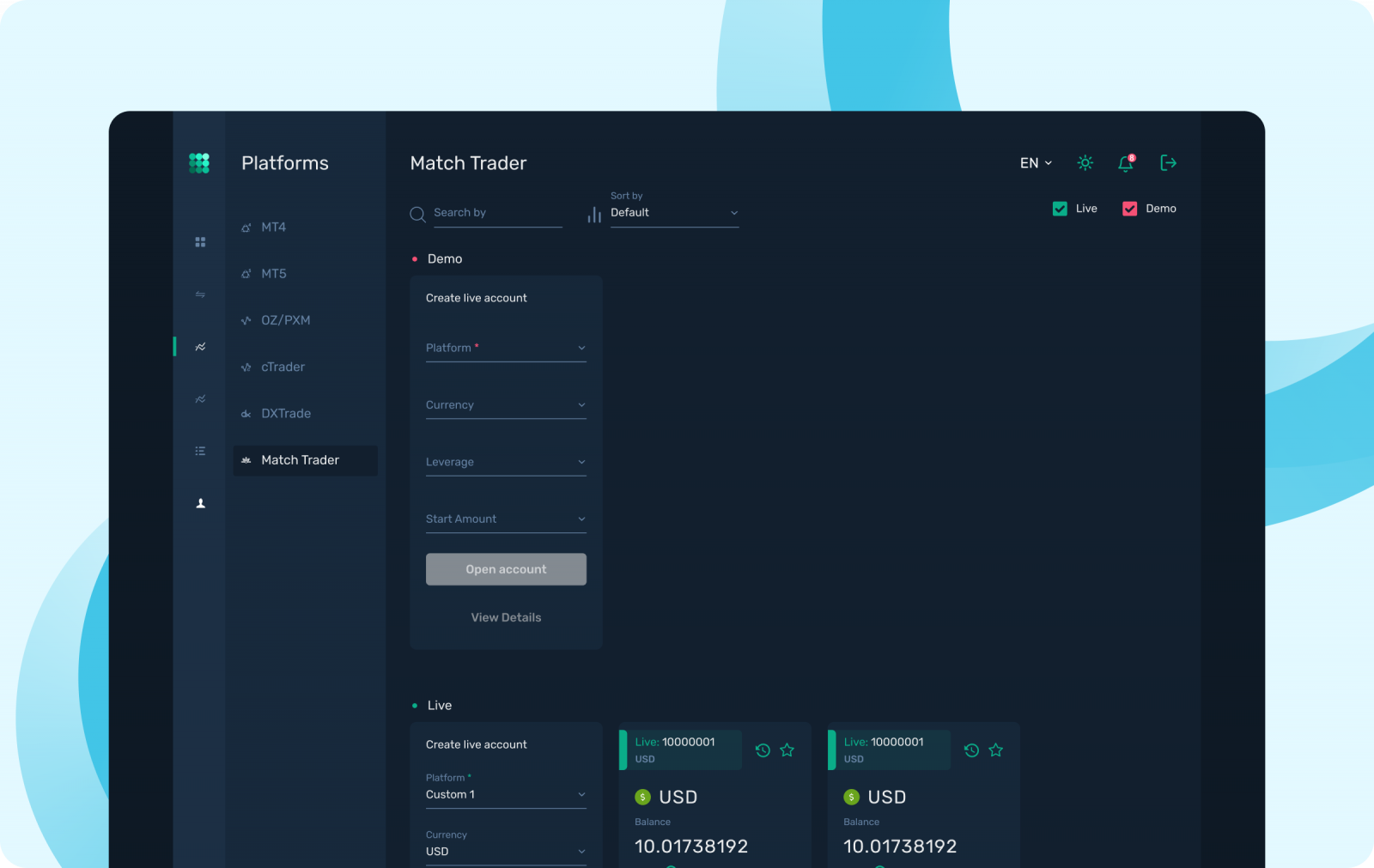Screen dimensions: 1374x868
Task: Focus the Search by input field
Action: [497, 213]
